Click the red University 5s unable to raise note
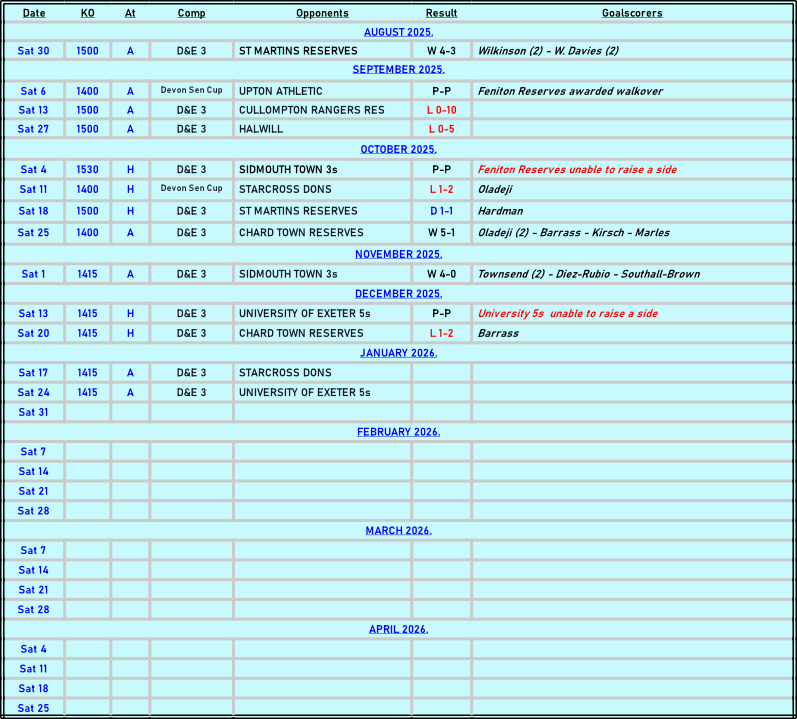 pos(567,314)
